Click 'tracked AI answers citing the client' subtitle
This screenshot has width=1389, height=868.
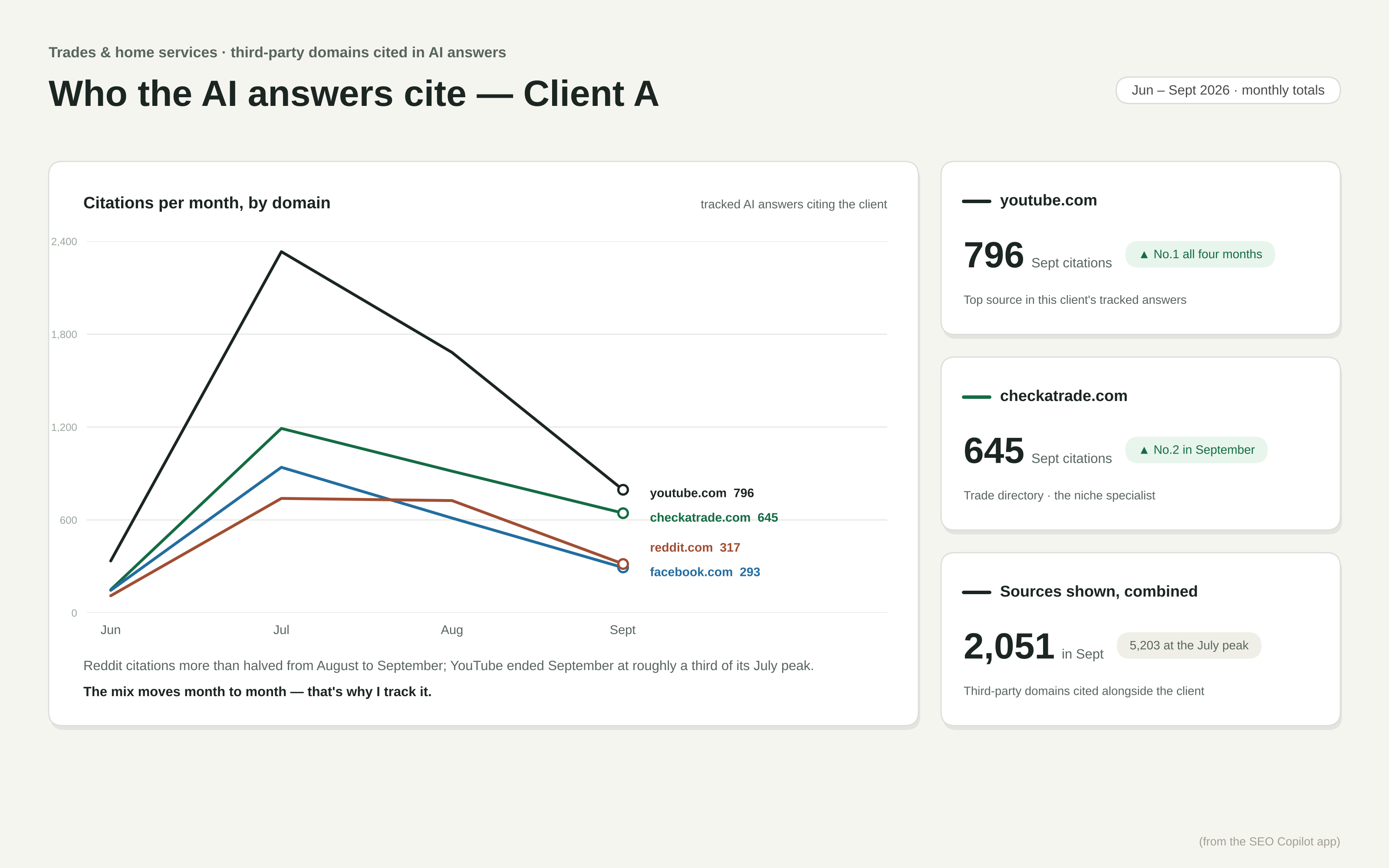click(794, 204)
